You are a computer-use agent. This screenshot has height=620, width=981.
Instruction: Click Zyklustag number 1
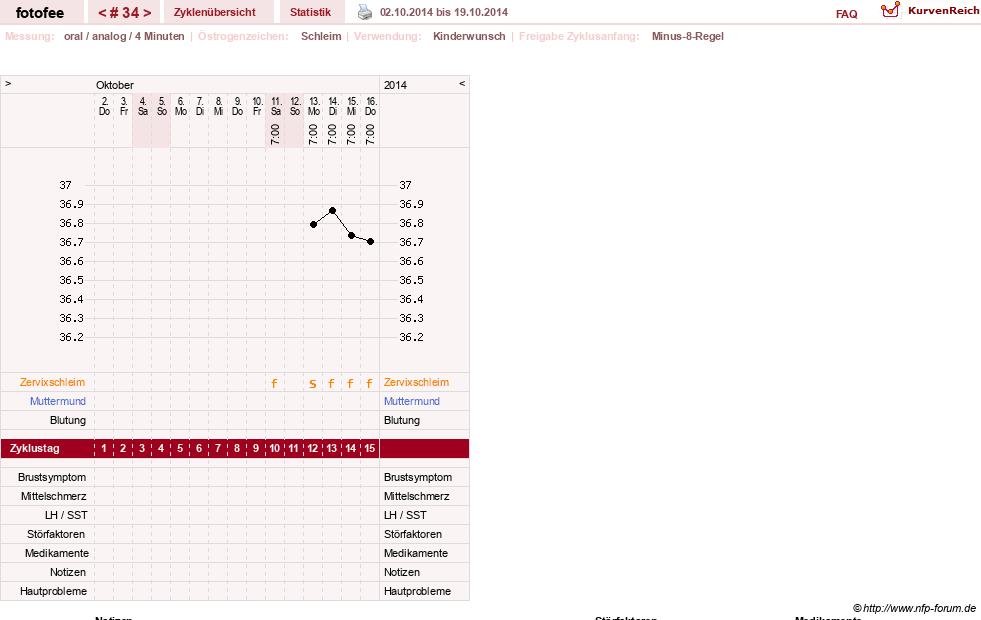[x=104, y=449]
